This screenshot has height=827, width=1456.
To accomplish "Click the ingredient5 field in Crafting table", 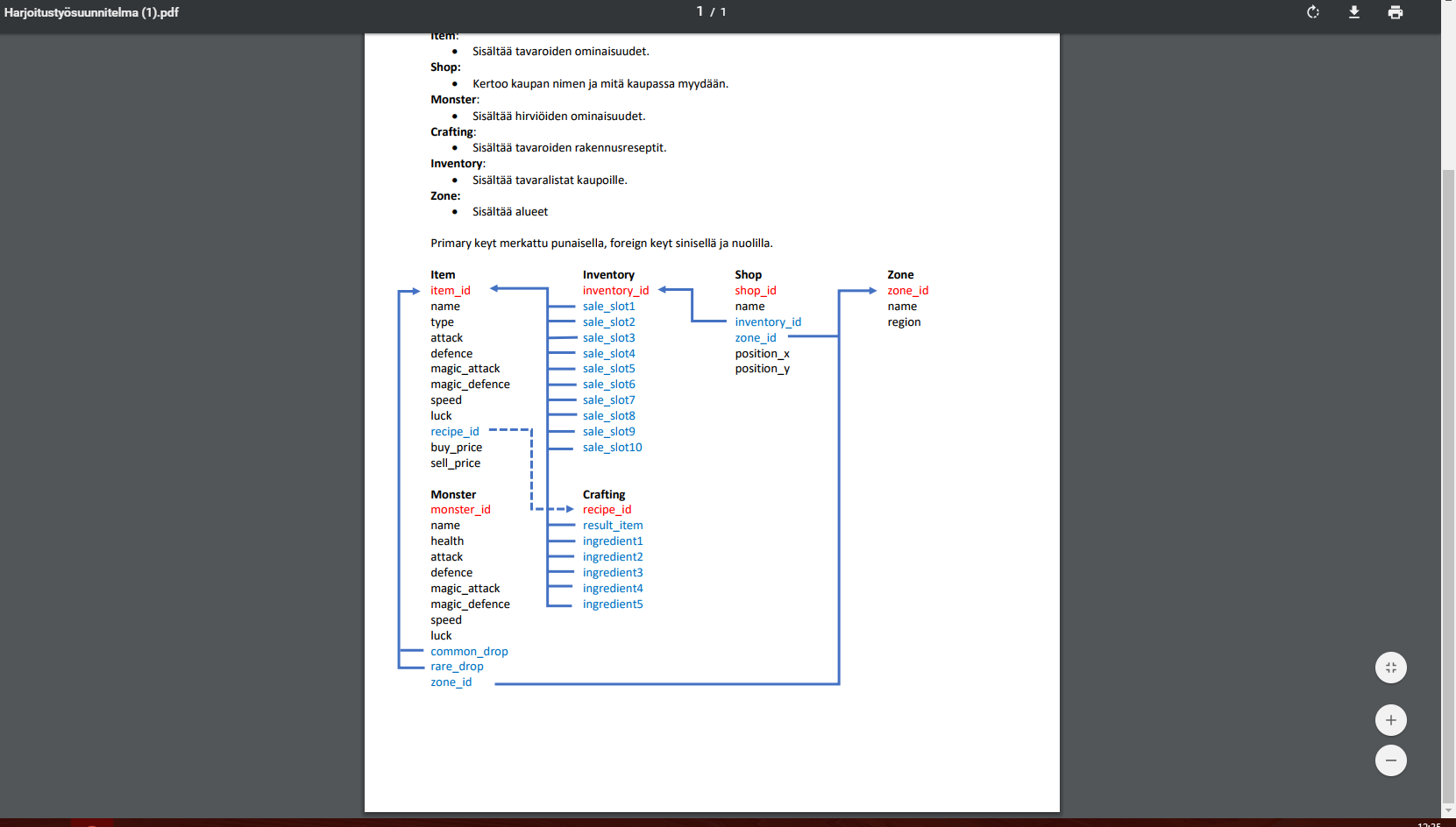I will [x=613, y=604].
